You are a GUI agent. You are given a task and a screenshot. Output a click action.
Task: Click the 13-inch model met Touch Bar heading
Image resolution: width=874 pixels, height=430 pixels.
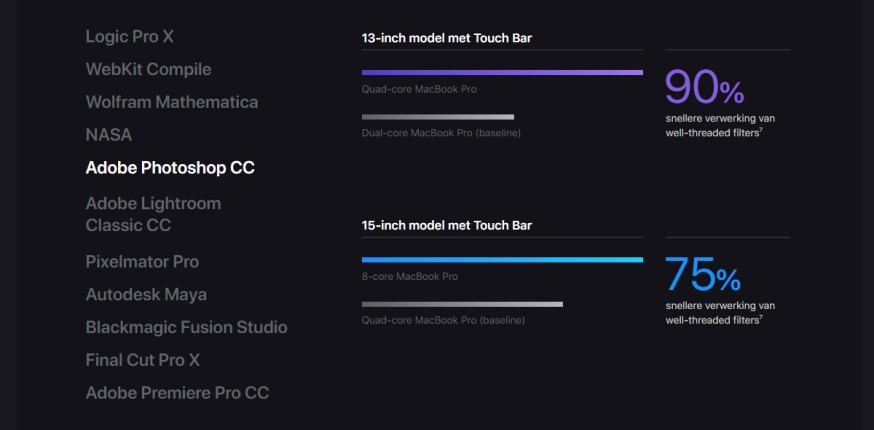click(446, 38)
